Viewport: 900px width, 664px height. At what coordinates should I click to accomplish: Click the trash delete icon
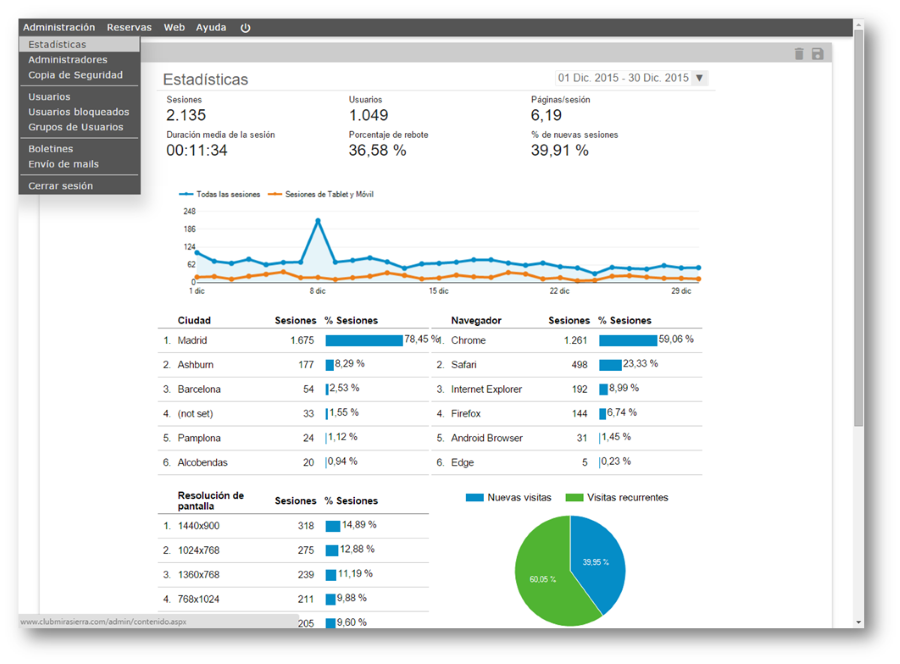point(799,53)
